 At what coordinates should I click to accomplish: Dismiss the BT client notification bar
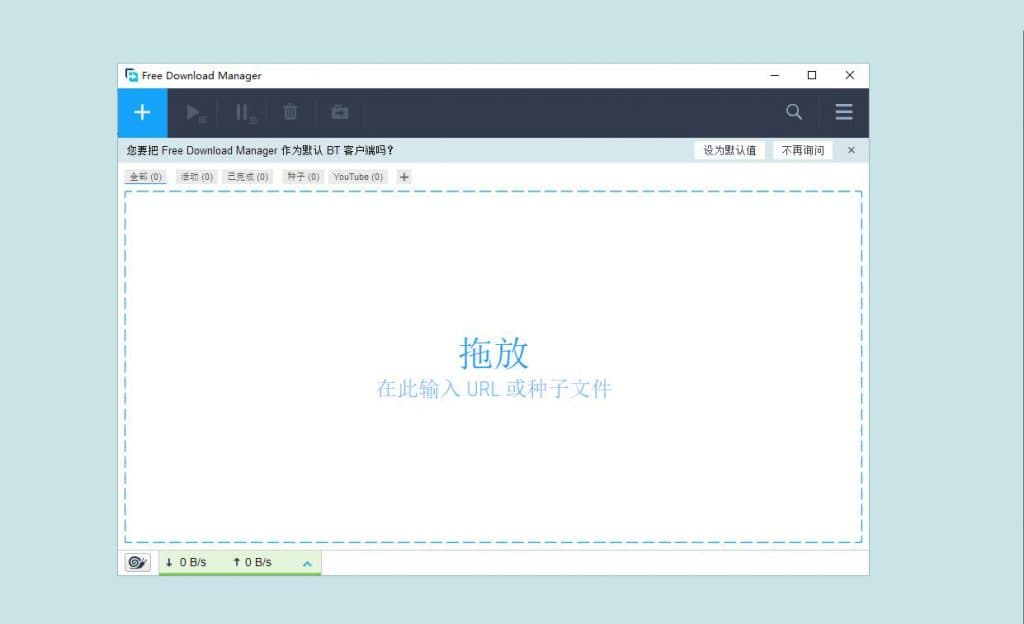pyautogui.click(x=850, y=149)
